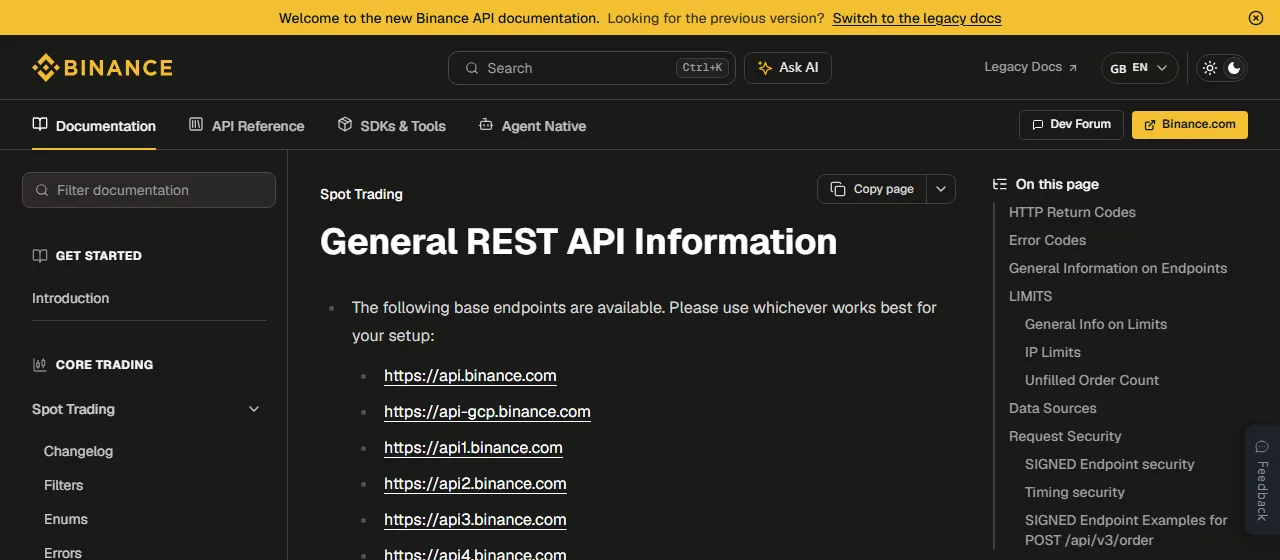Click the Binance logo

tap(102, 68)
